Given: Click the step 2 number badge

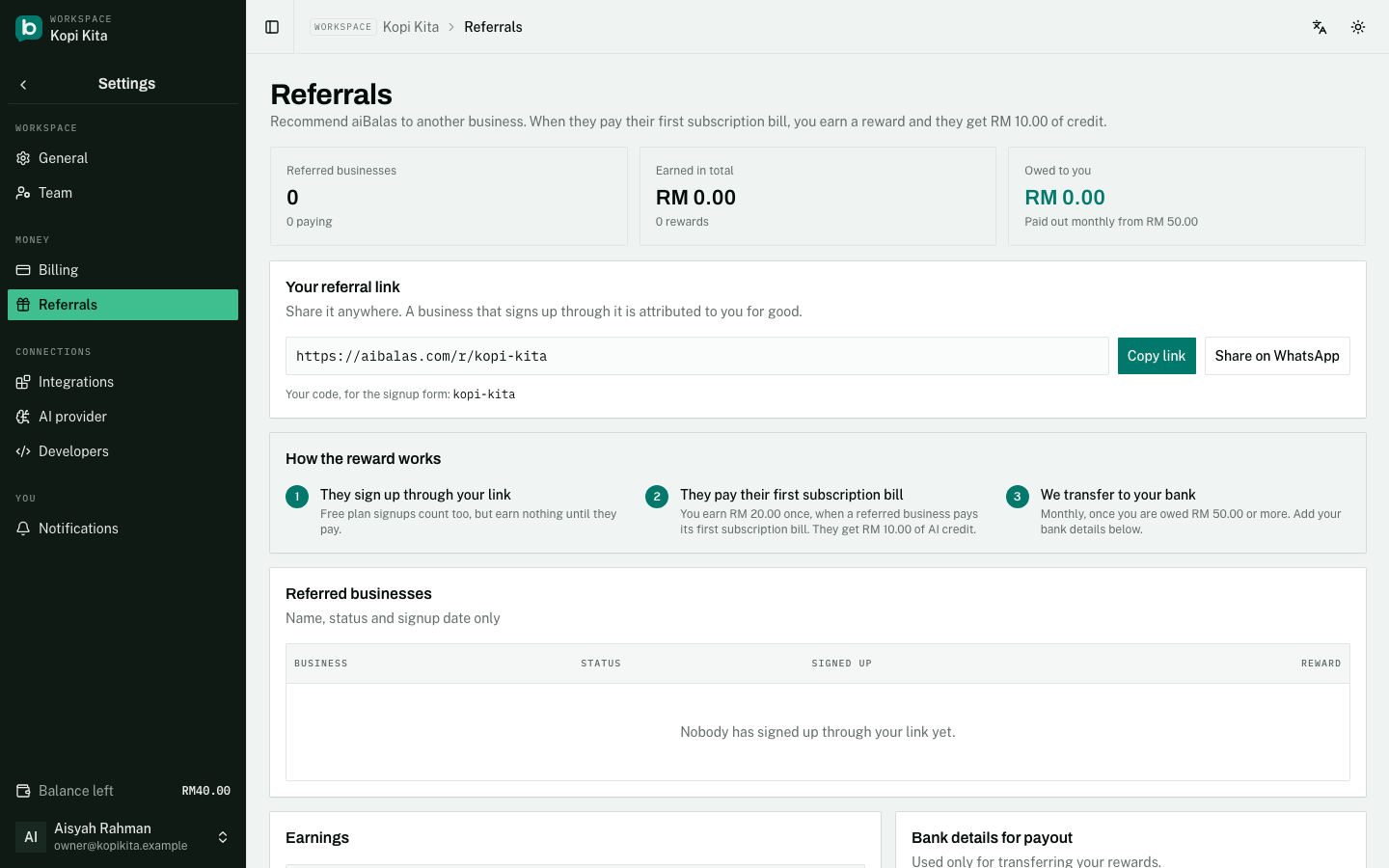Looking at the screenshot, I should (657, 497).
